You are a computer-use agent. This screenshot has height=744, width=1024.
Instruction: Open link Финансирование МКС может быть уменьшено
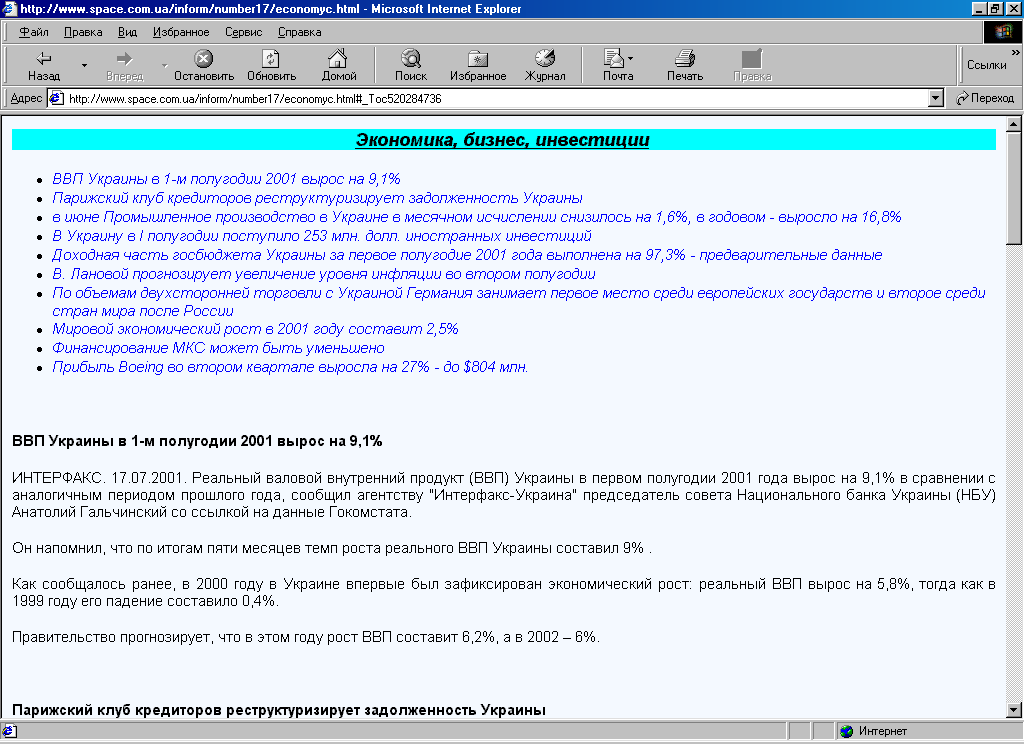pyautogui.click(x=218, y=348)
